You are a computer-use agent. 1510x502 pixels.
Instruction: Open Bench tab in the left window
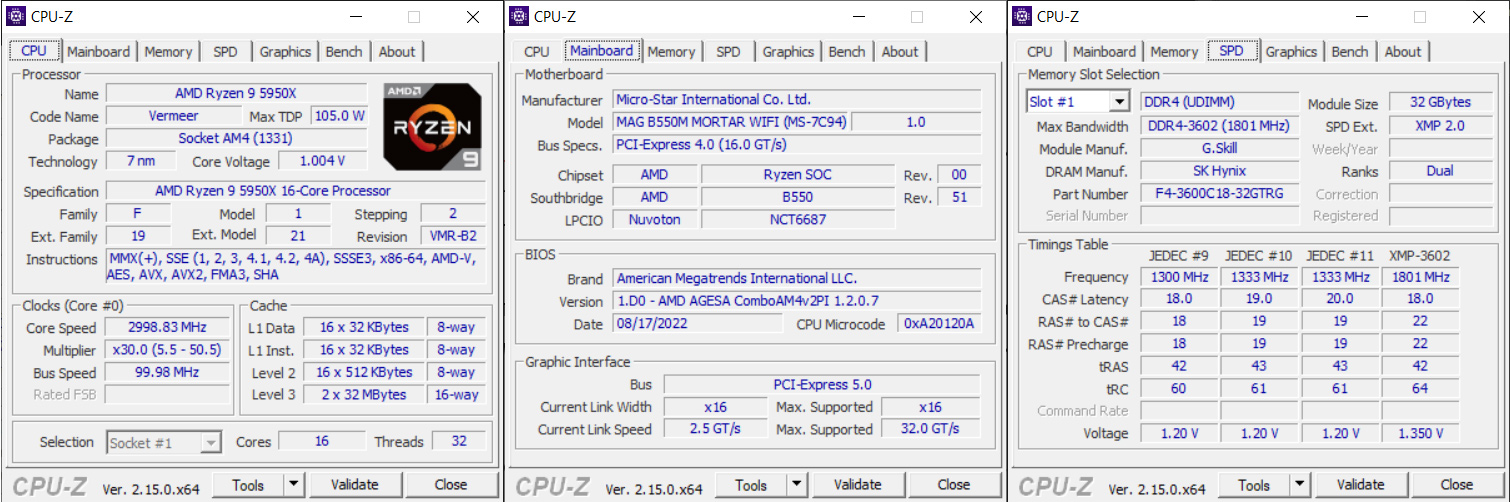coord(344,52)
